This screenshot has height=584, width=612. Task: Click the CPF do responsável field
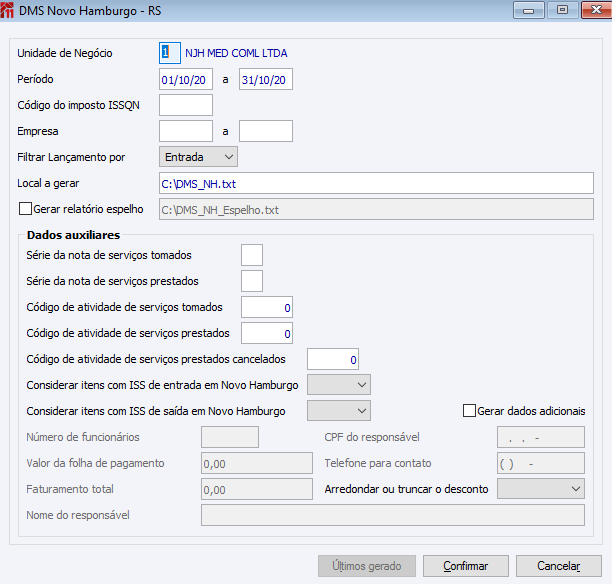point(541,437)
